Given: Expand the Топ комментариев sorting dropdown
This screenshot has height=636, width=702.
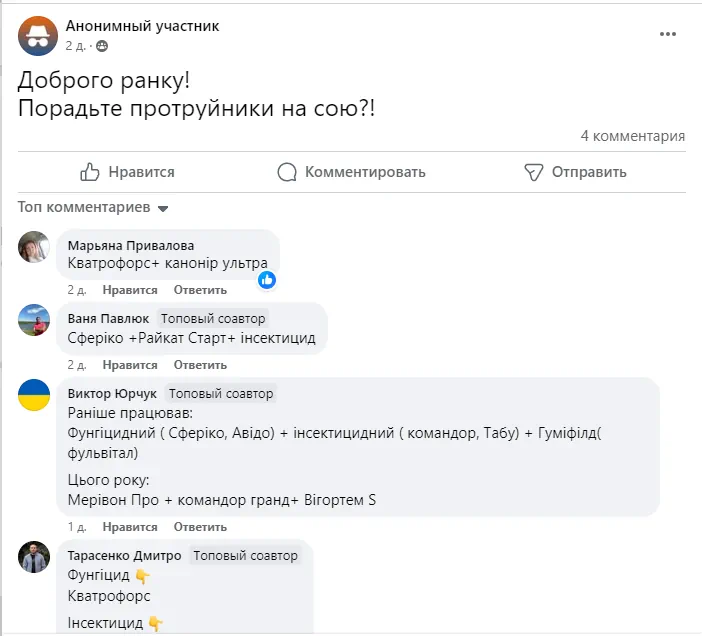Looking at the screenshot, I should click(x=163, y=208).
